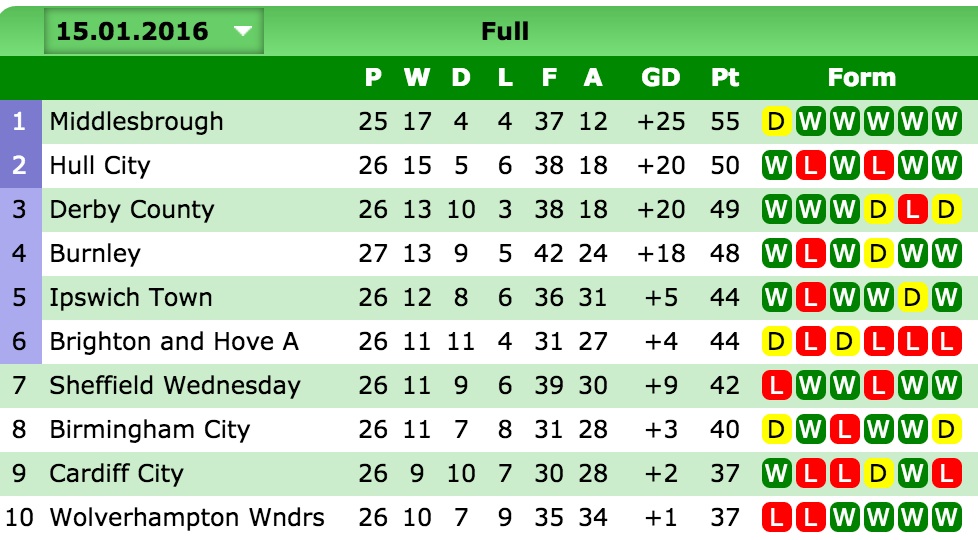Open the 15.01.2016 date dropdown

(x=154, y=31)
